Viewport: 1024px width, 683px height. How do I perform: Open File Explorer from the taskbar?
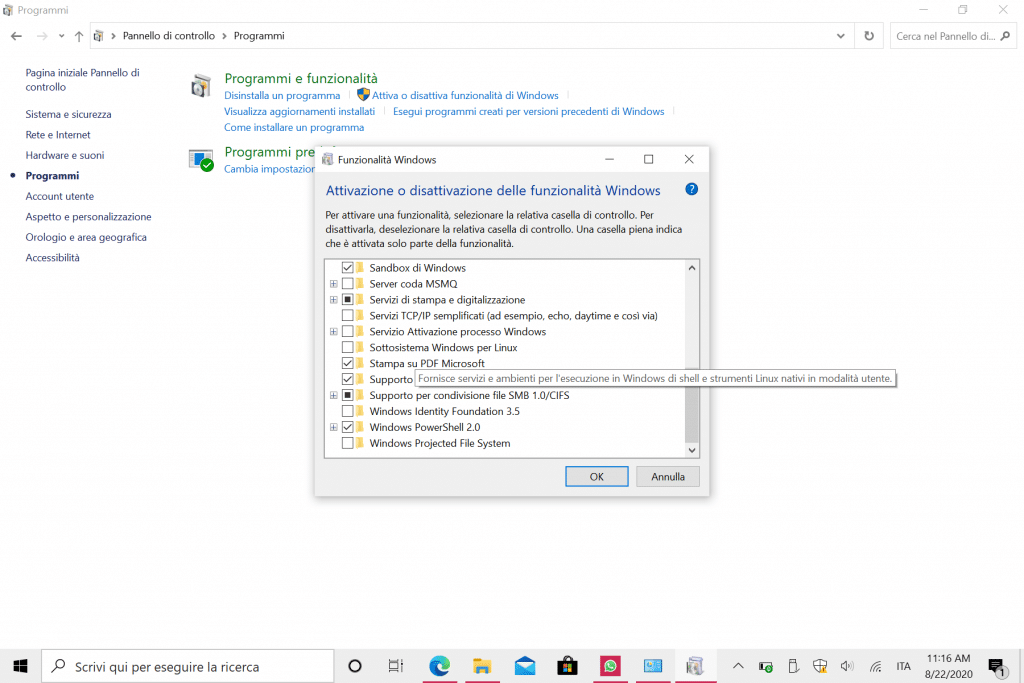(481, 666)
